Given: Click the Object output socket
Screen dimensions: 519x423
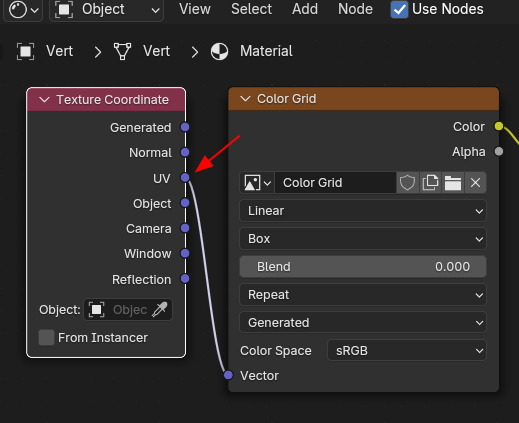Looking at the screenshot, I should (185, 203).
